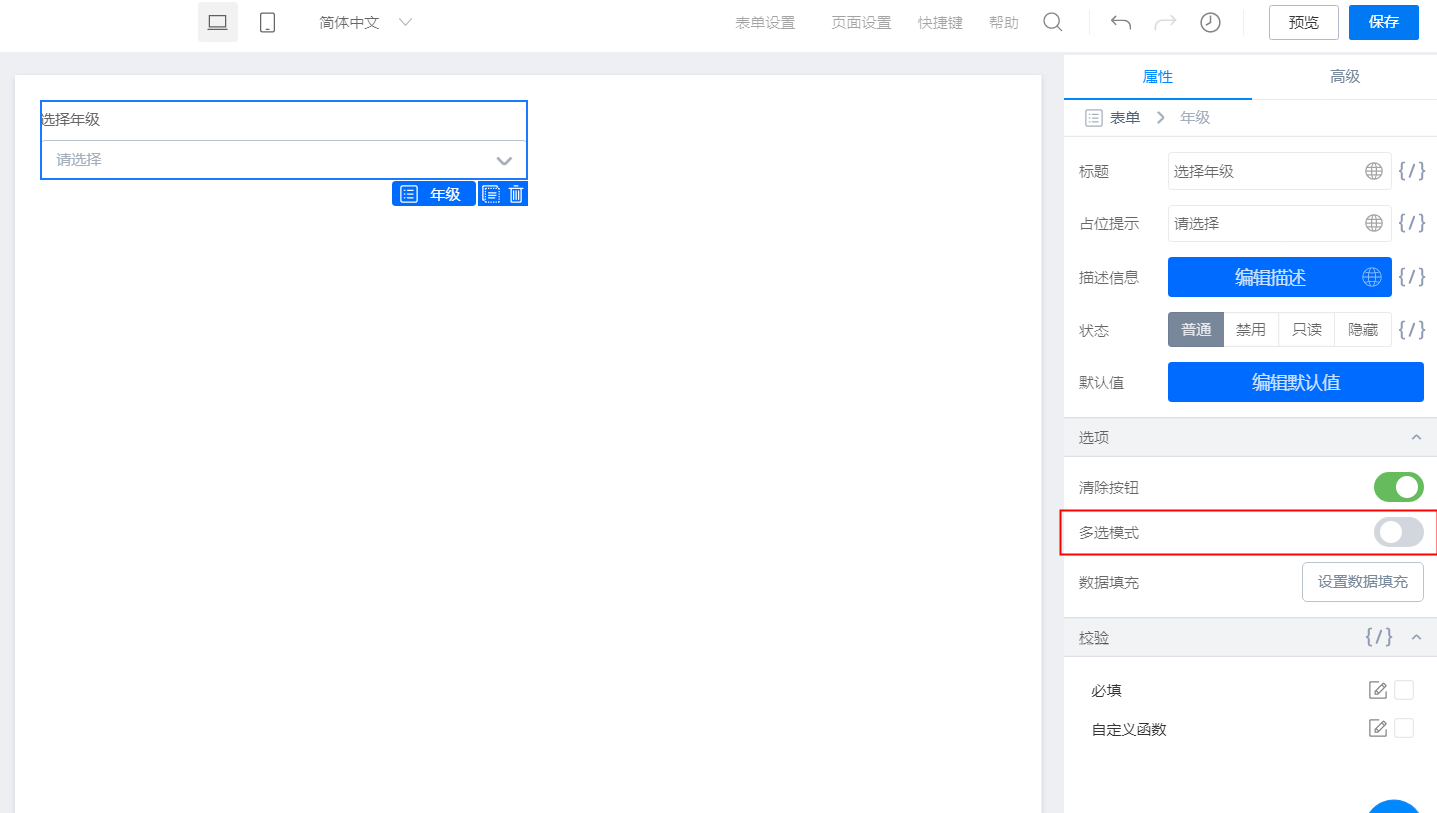Switch to mobile device view icon

point(267,22)
